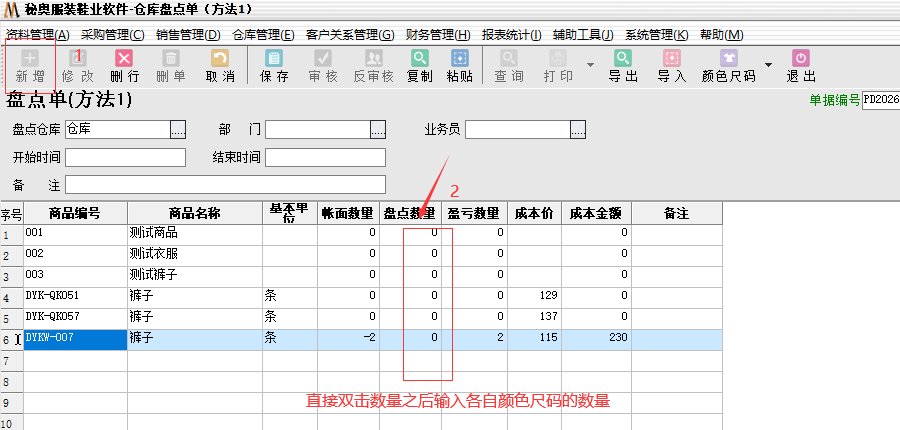Click the 复制 (Copy) toolbar icon
900x430 pixels.
click(x=420, y=66)
